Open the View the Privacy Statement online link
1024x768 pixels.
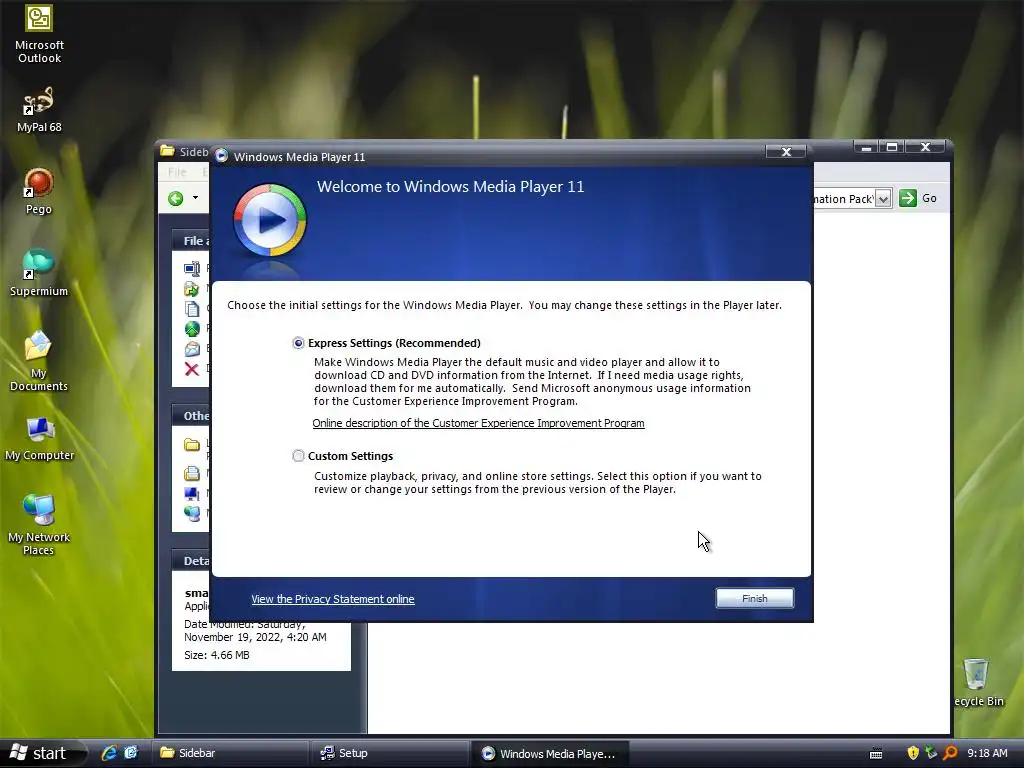coord(332,599)
